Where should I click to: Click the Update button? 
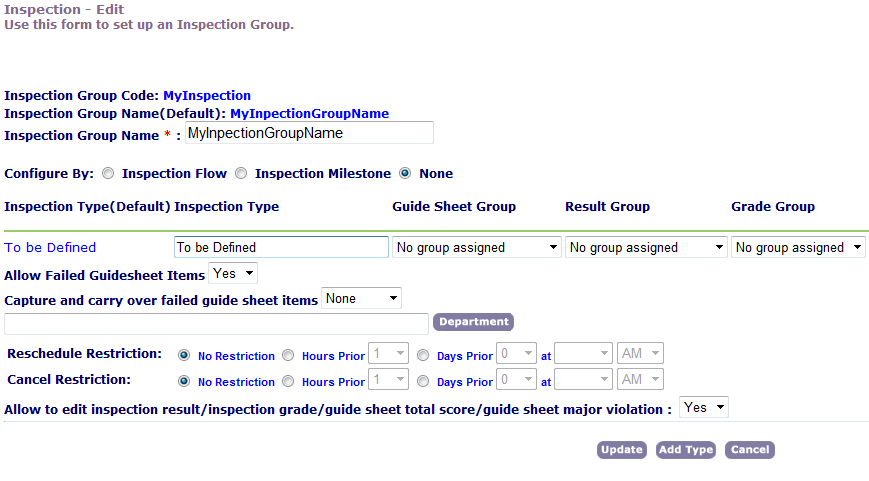(x=622, y=450)
